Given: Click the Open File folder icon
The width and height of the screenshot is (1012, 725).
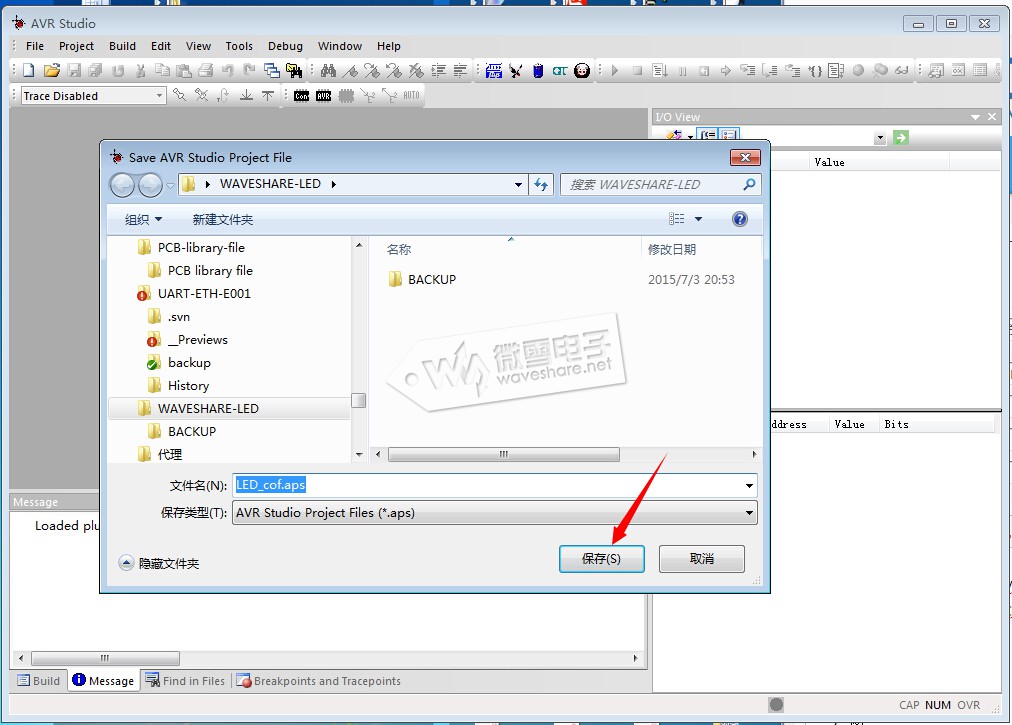Looking at the screenshot, I should 51,70.
